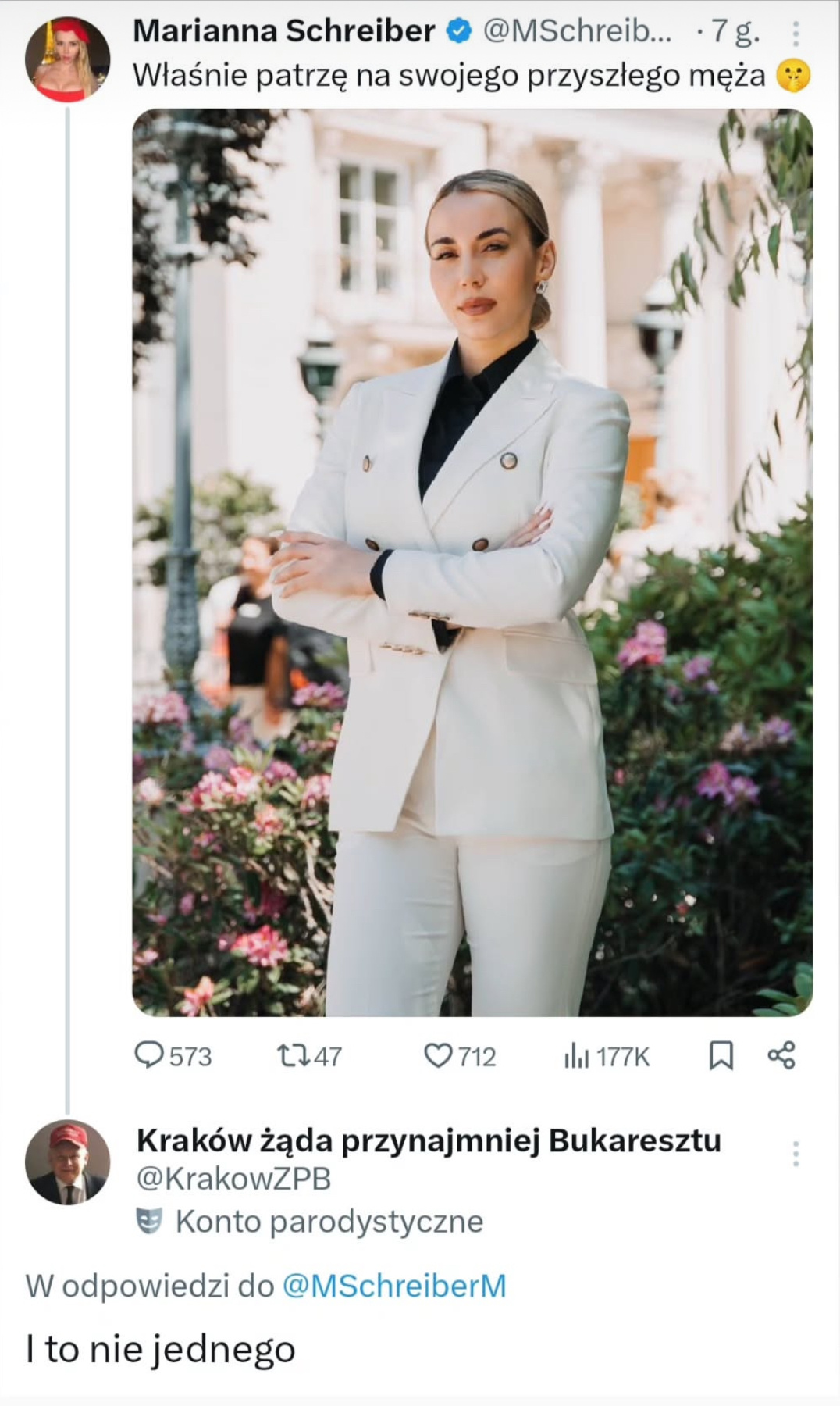Image resolution: width=840 pixels, height=1406 pixels.
Task: Click the 'Konto parodystyczne' label
Action: tap(329, 1221)
